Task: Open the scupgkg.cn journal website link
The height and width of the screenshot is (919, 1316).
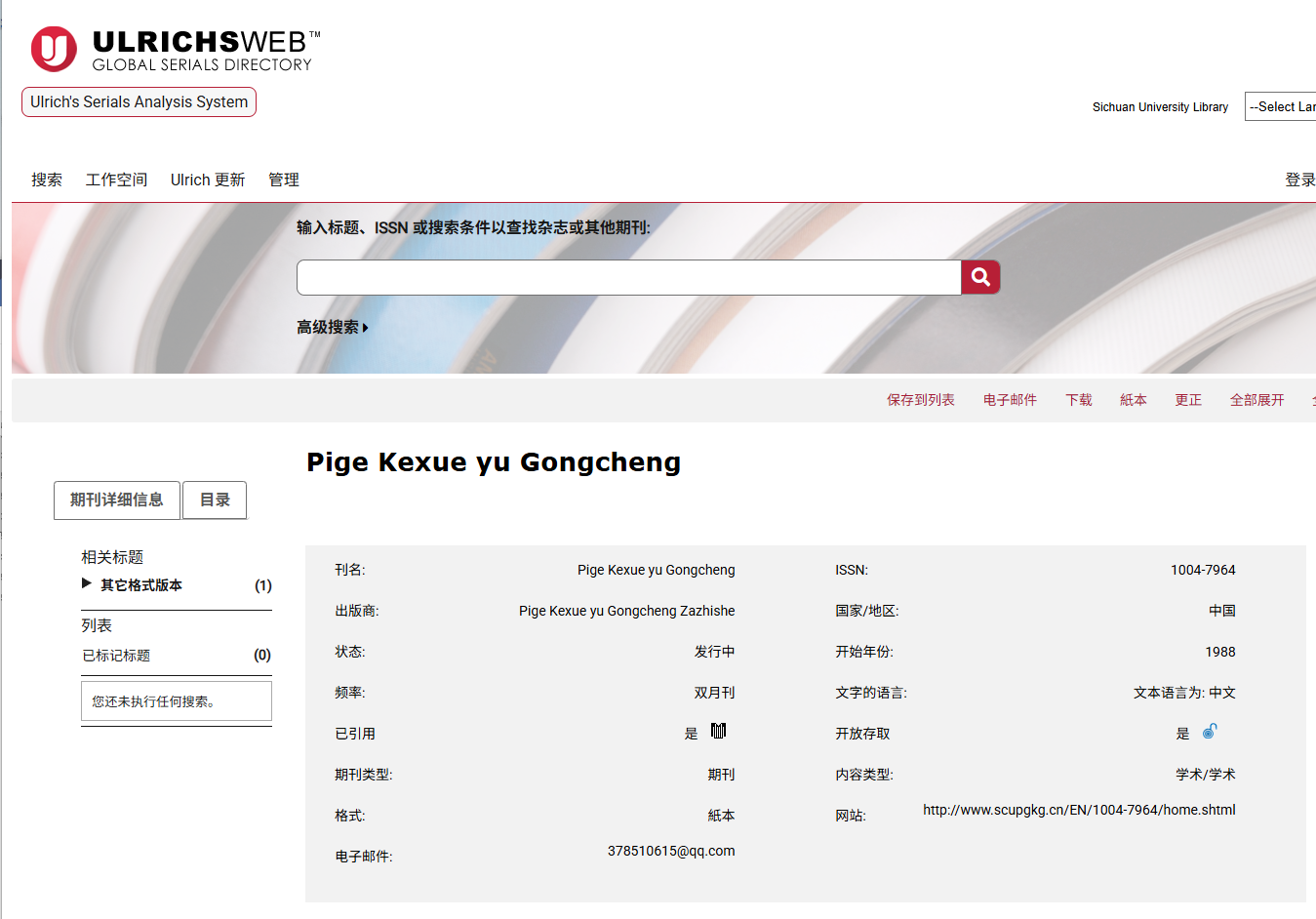Action: 1079,810
